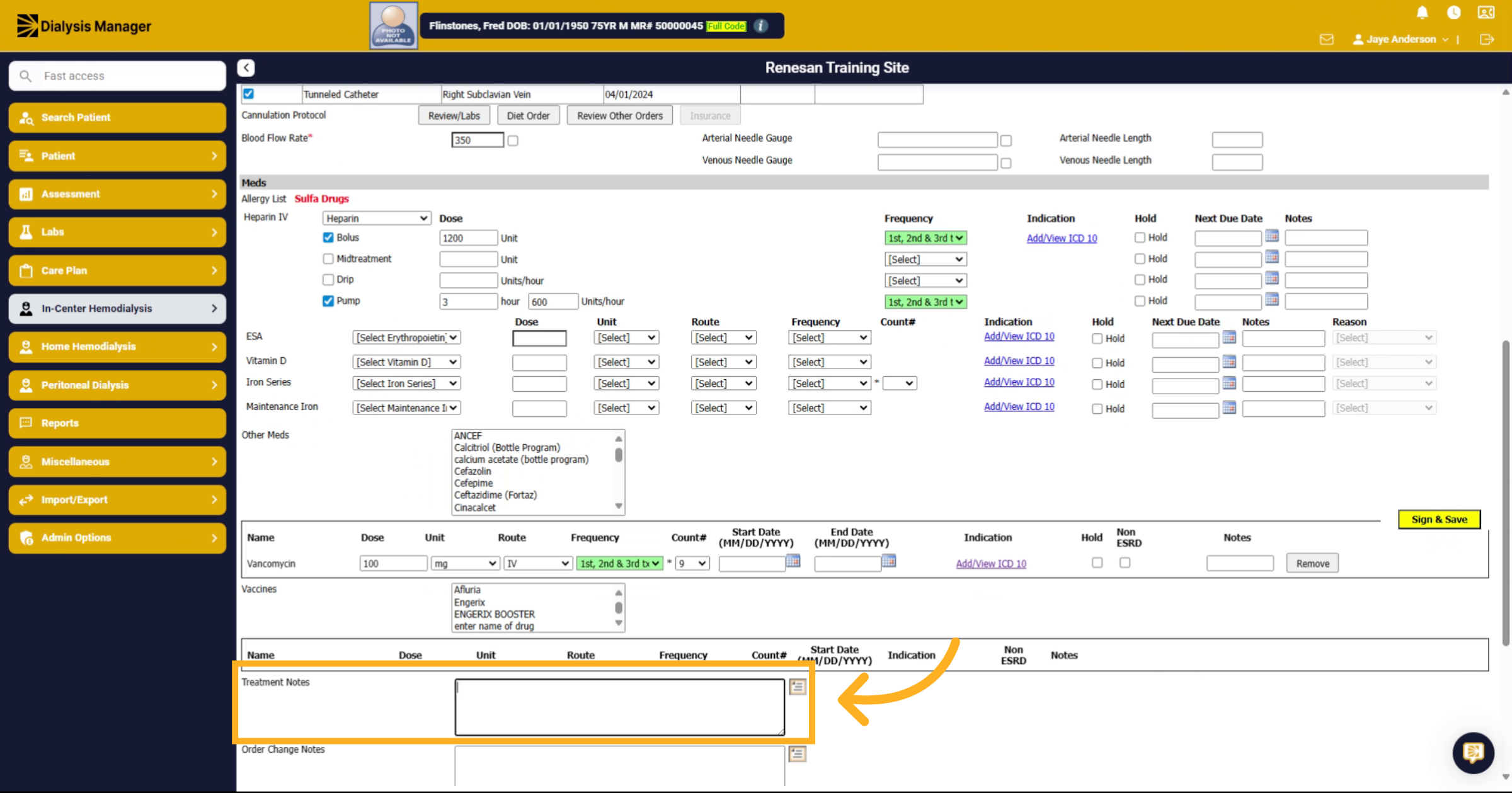Click the clock history icon in header
Viewport: 1512px width, 793px height.
(x=1453, y=12)
